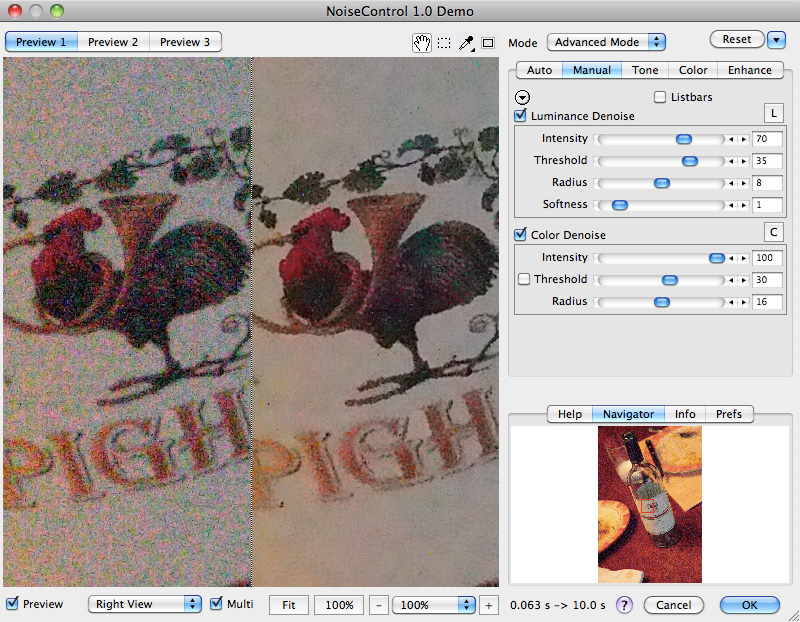Viewport: 800px width, 622px height.
Task: Click the zoom out minus button
Action: [x=380, y=605]
